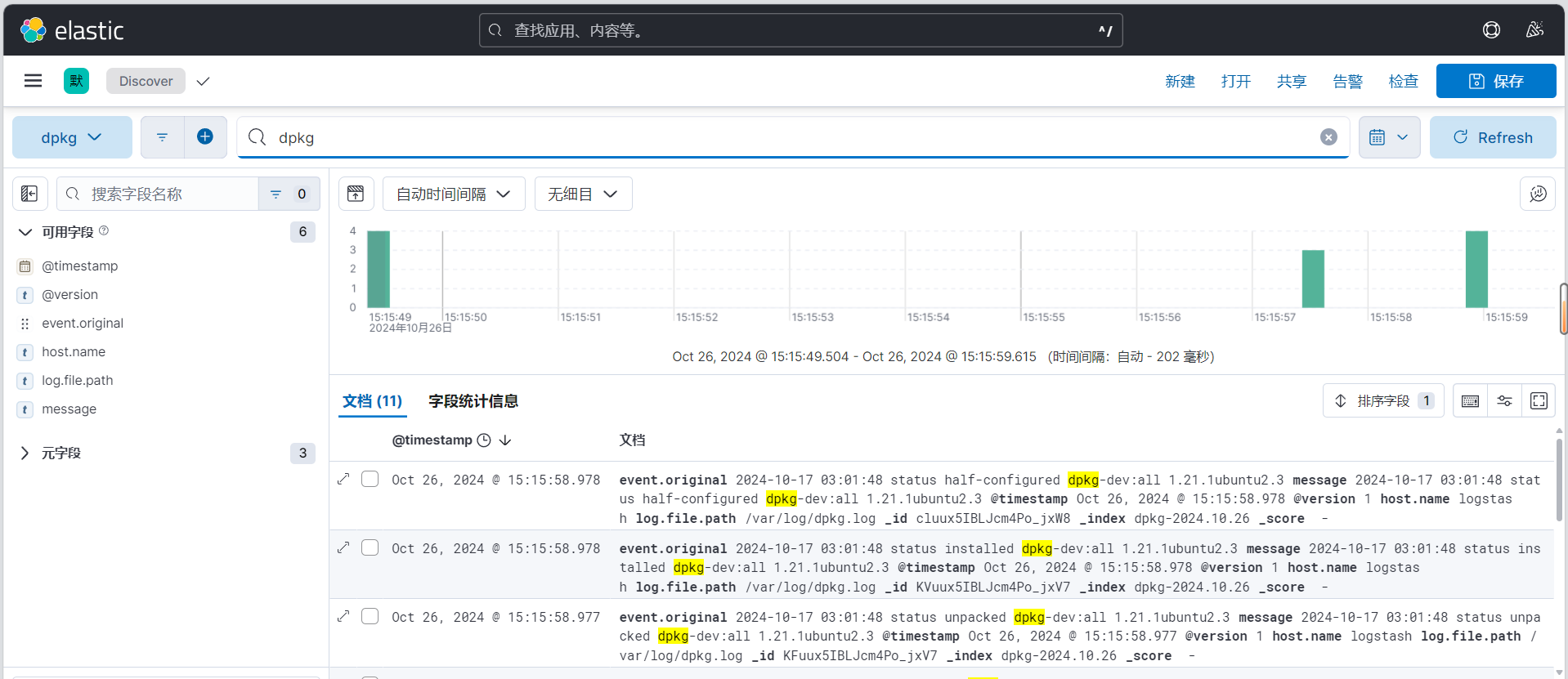Image resolution: width=1568 pixels, height=679 pixels.
Task: Open the table settings sliders icon
Action: pyautogui.click(x=1504, y=400)
